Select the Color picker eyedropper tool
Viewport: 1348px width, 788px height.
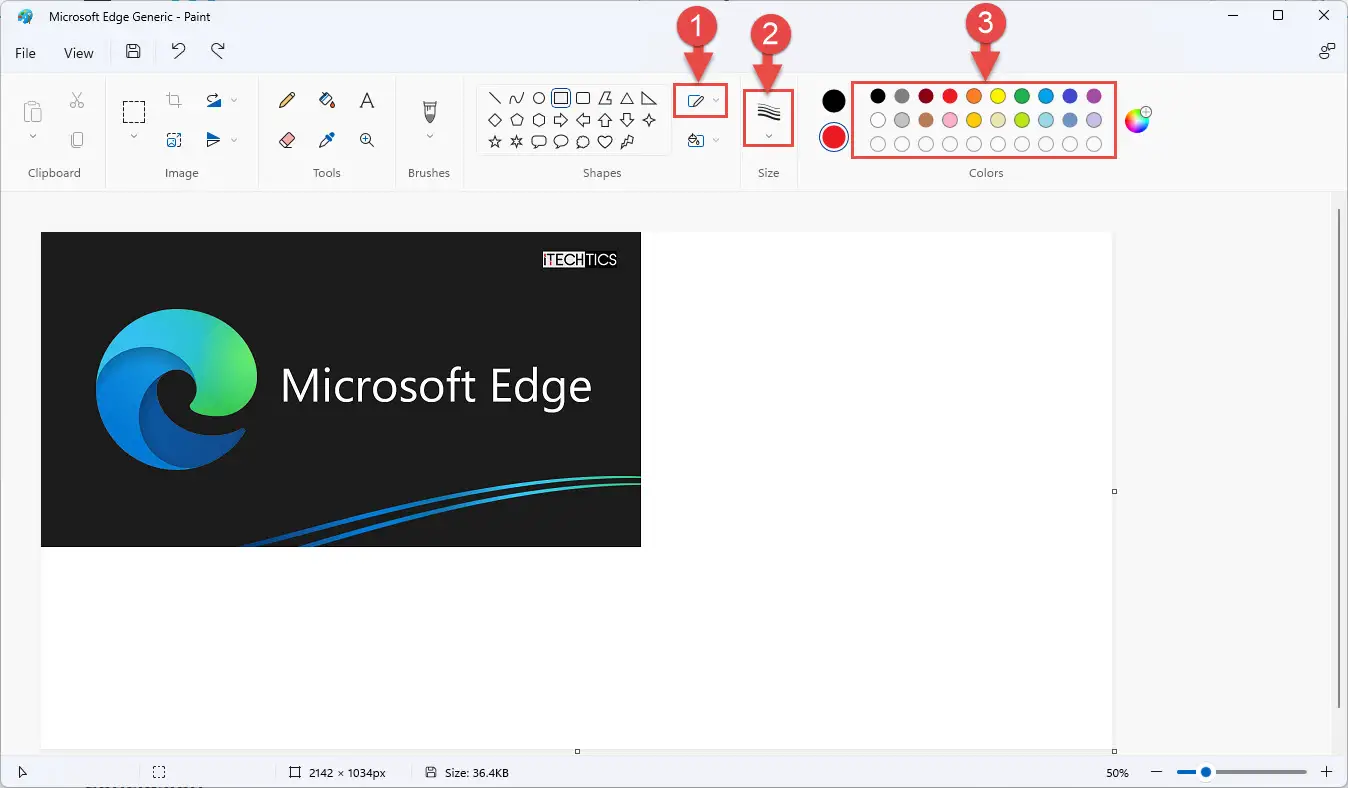tap(327, 140)
